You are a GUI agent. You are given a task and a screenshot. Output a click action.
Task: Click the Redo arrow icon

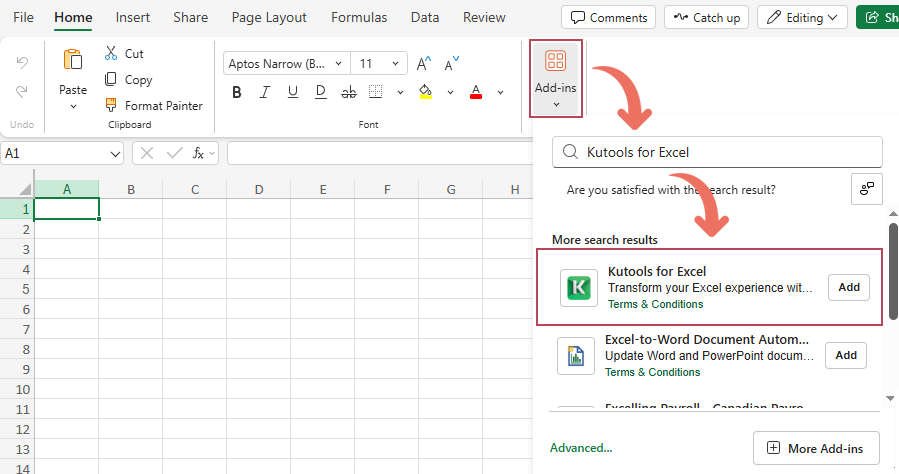22,91
